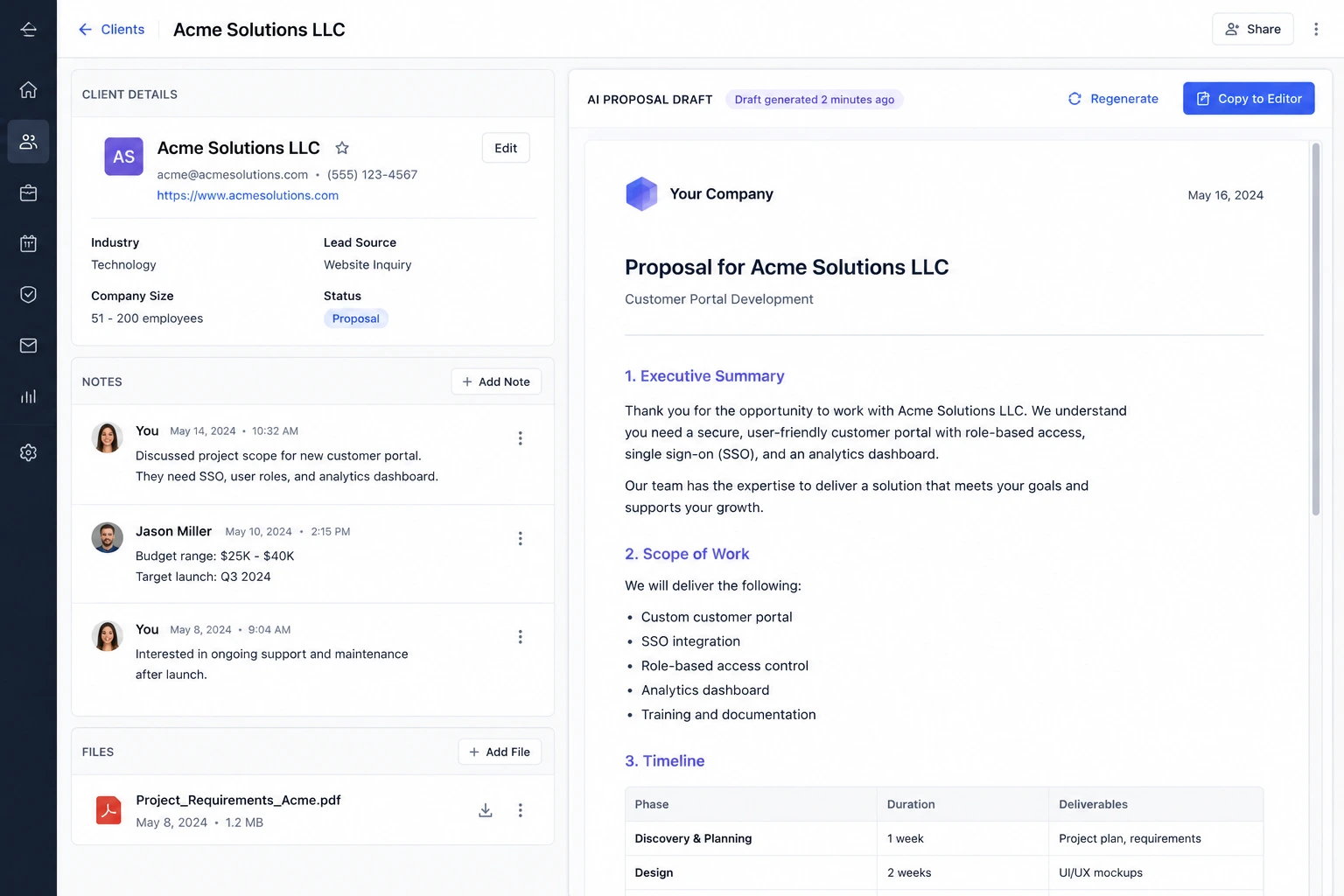Open the Project_Requirements_Acme.pdf file name
The image size is (1344, 896).
[x=238, y=800]
